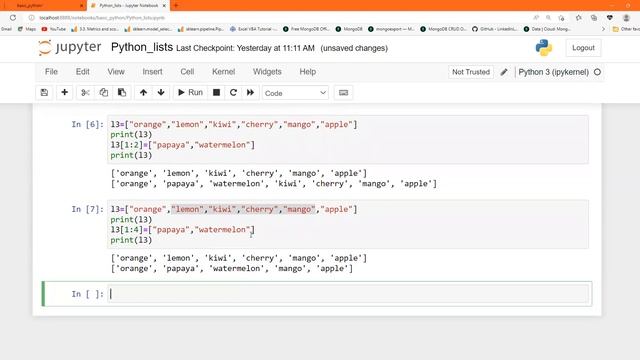
Task: Open the command palette keyboard icon
Action: pos(343,93)
